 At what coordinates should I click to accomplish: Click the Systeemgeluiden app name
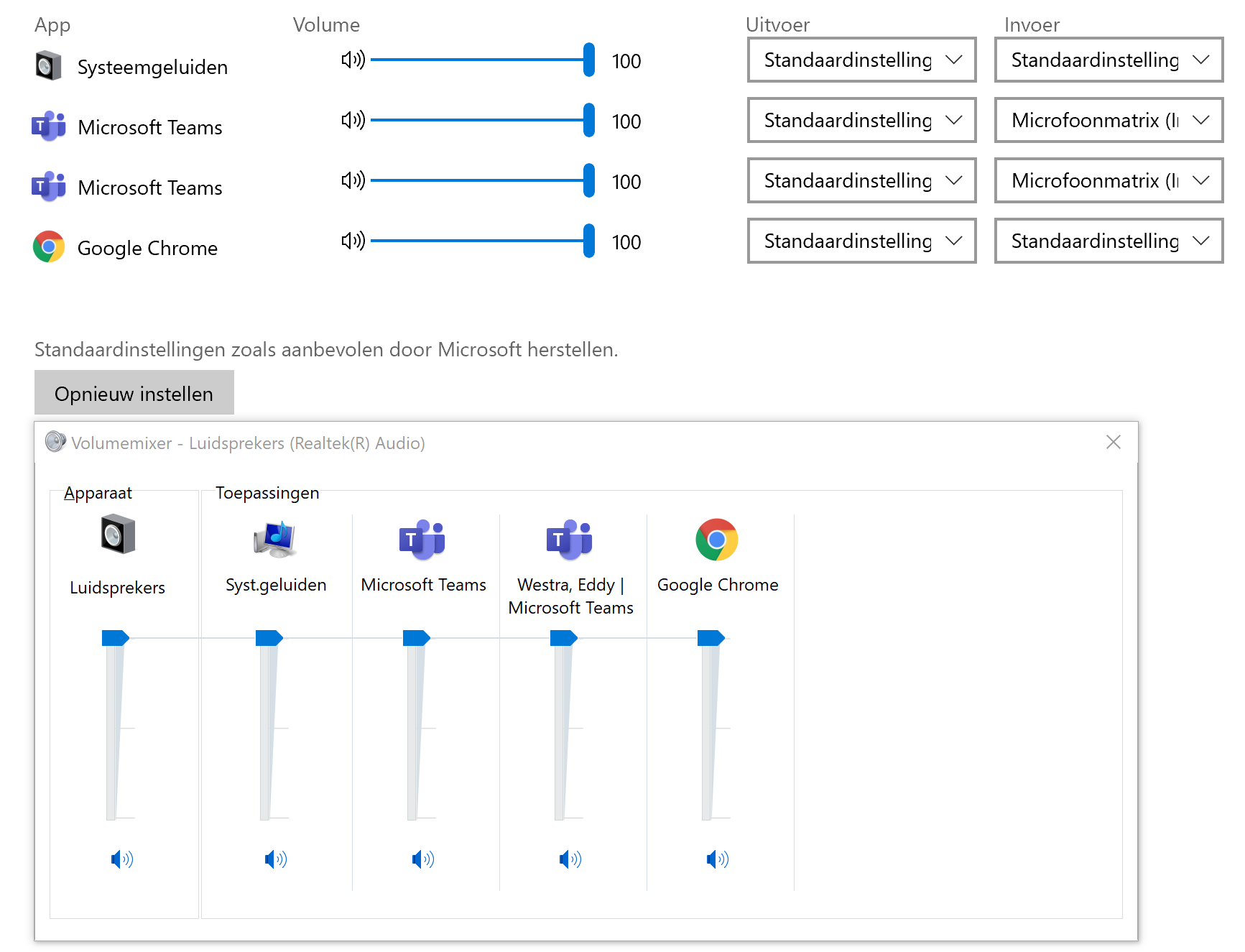(x=153, y=67)
